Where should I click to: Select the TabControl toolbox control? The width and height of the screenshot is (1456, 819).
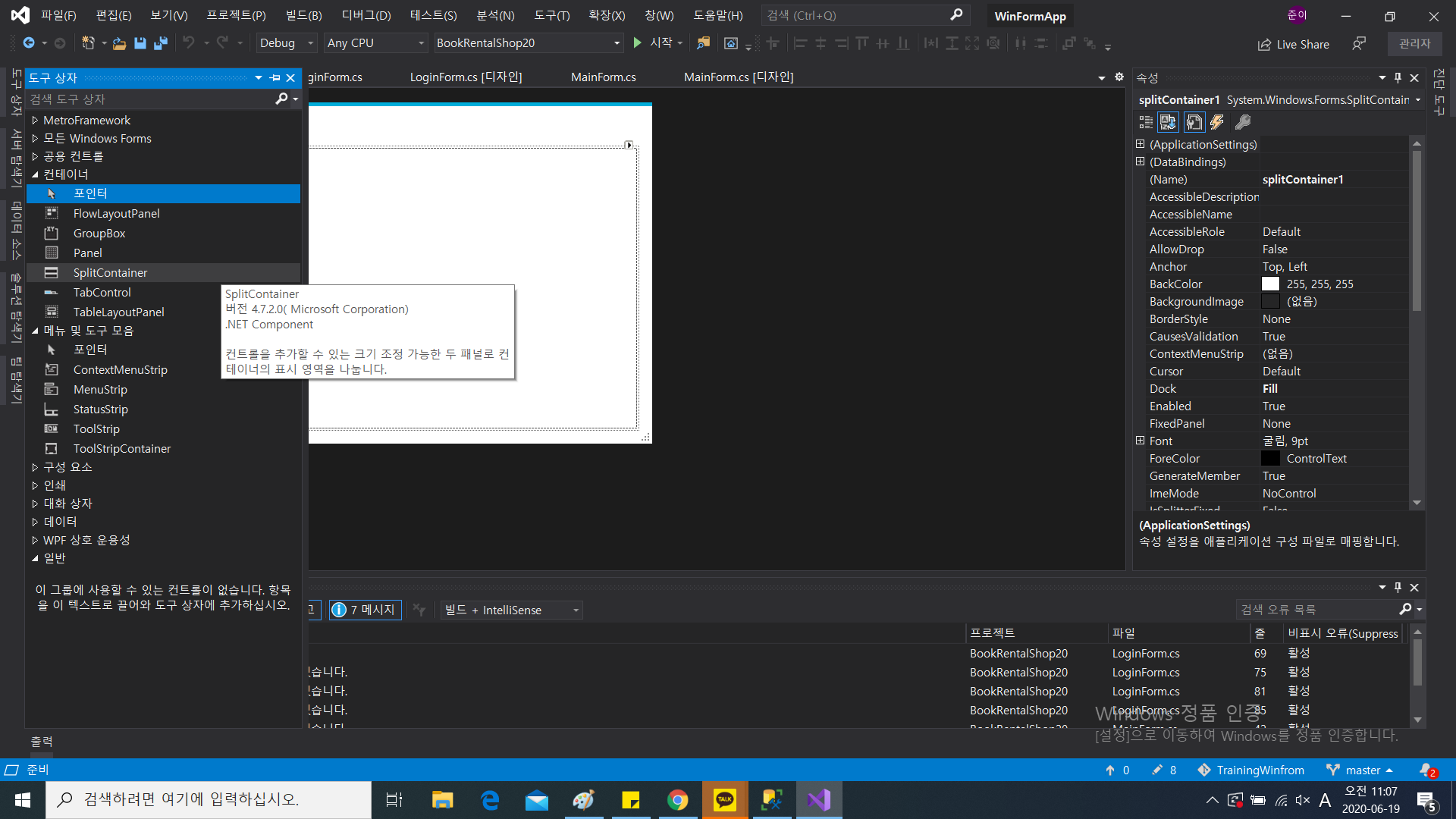coord(102,292)
